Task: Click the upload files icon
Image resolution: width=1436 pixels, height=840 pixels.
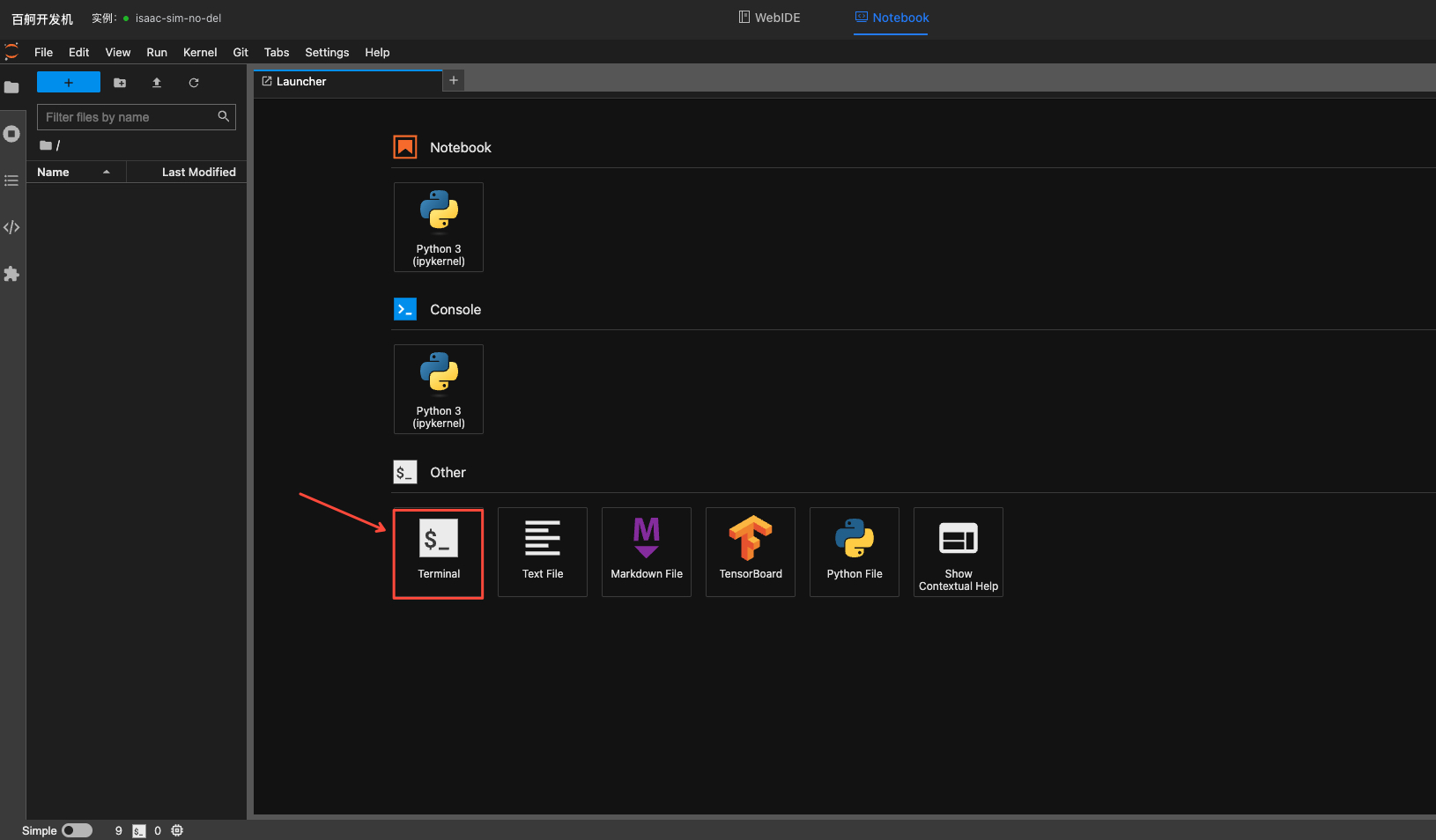Action: (x=157, y=83)
